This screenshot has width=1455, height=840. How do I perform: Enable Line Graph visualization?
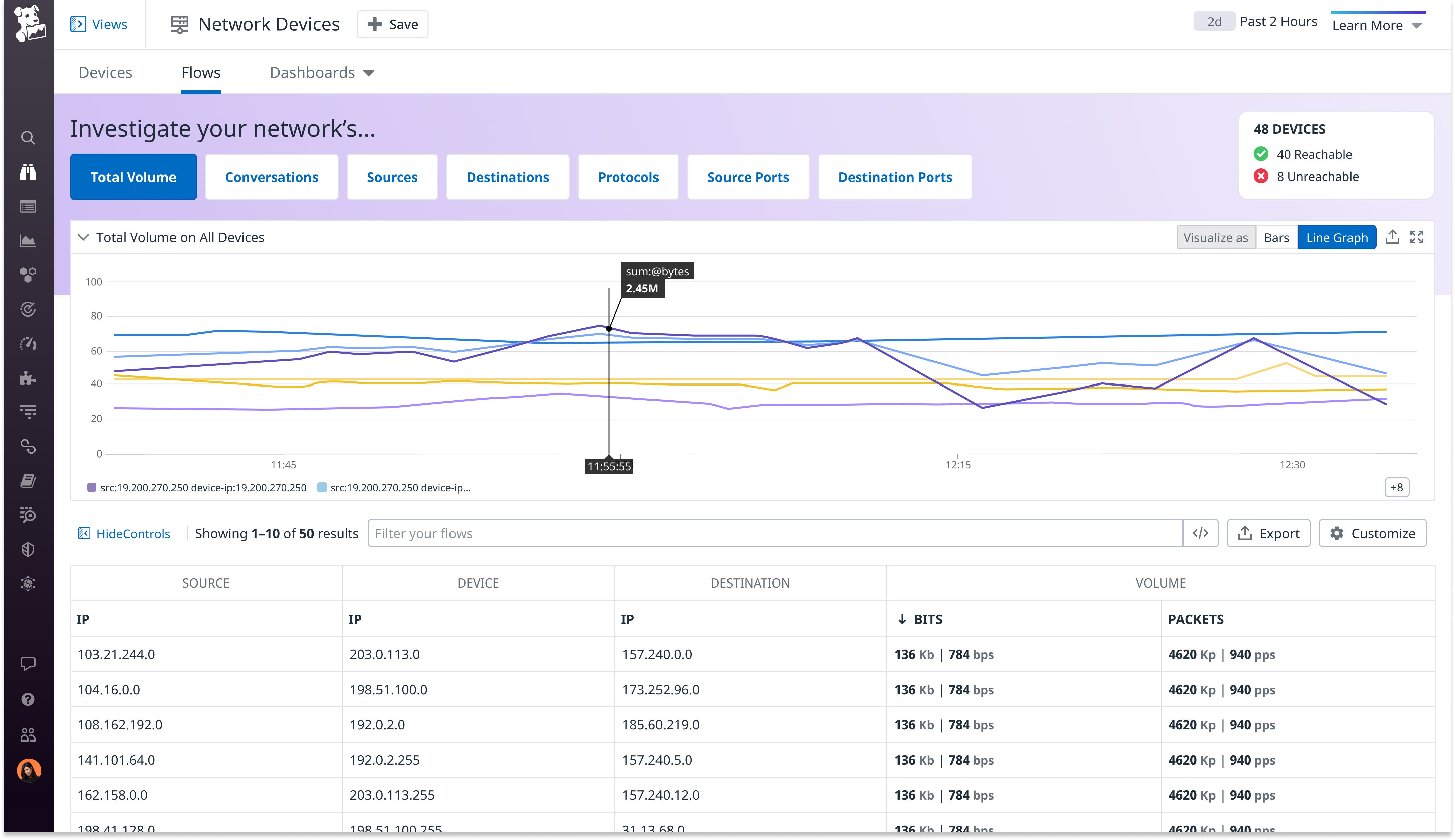point(1337,237)
